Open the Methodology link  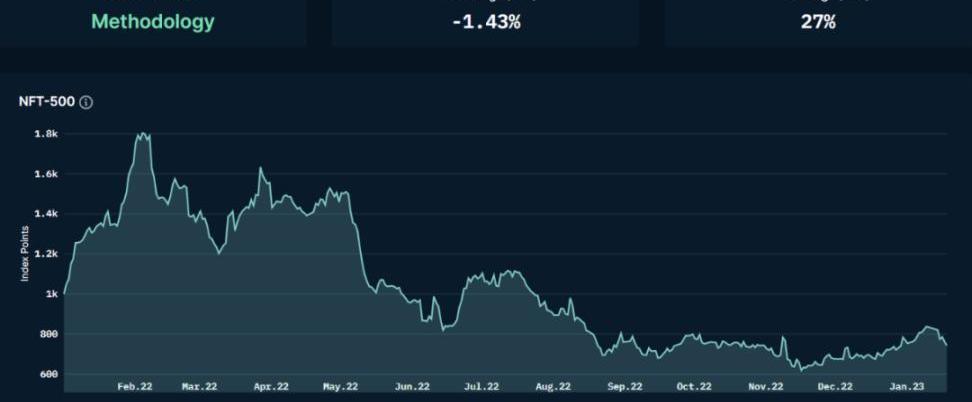click(153, 21)
